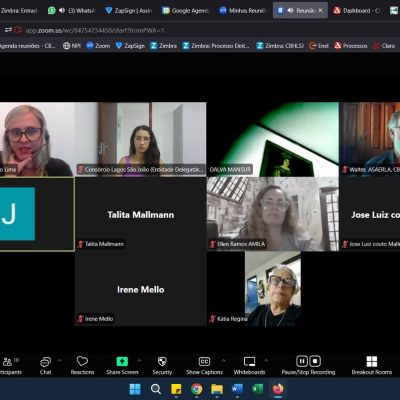Switch to the Dashboard browser tab
The height and width of the screenshot is (400, 400).
pyautogui.click(x=357, y=11)
